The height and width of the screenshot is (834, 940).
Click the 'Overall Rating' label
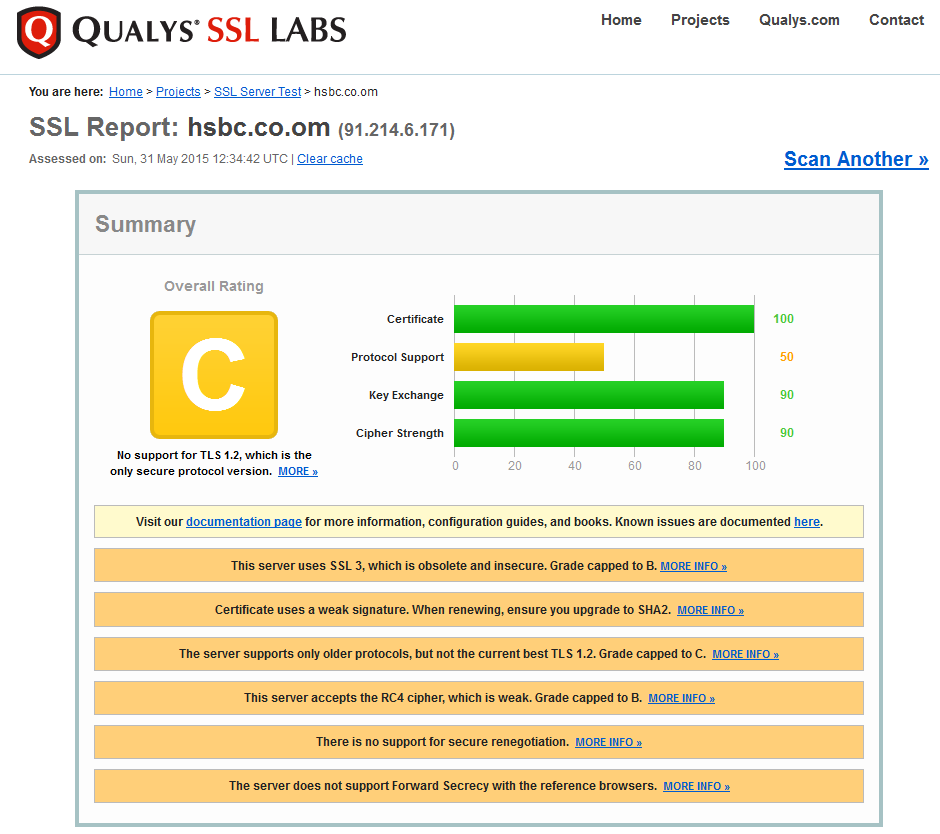pyautogui.click(x=214, y=286)
